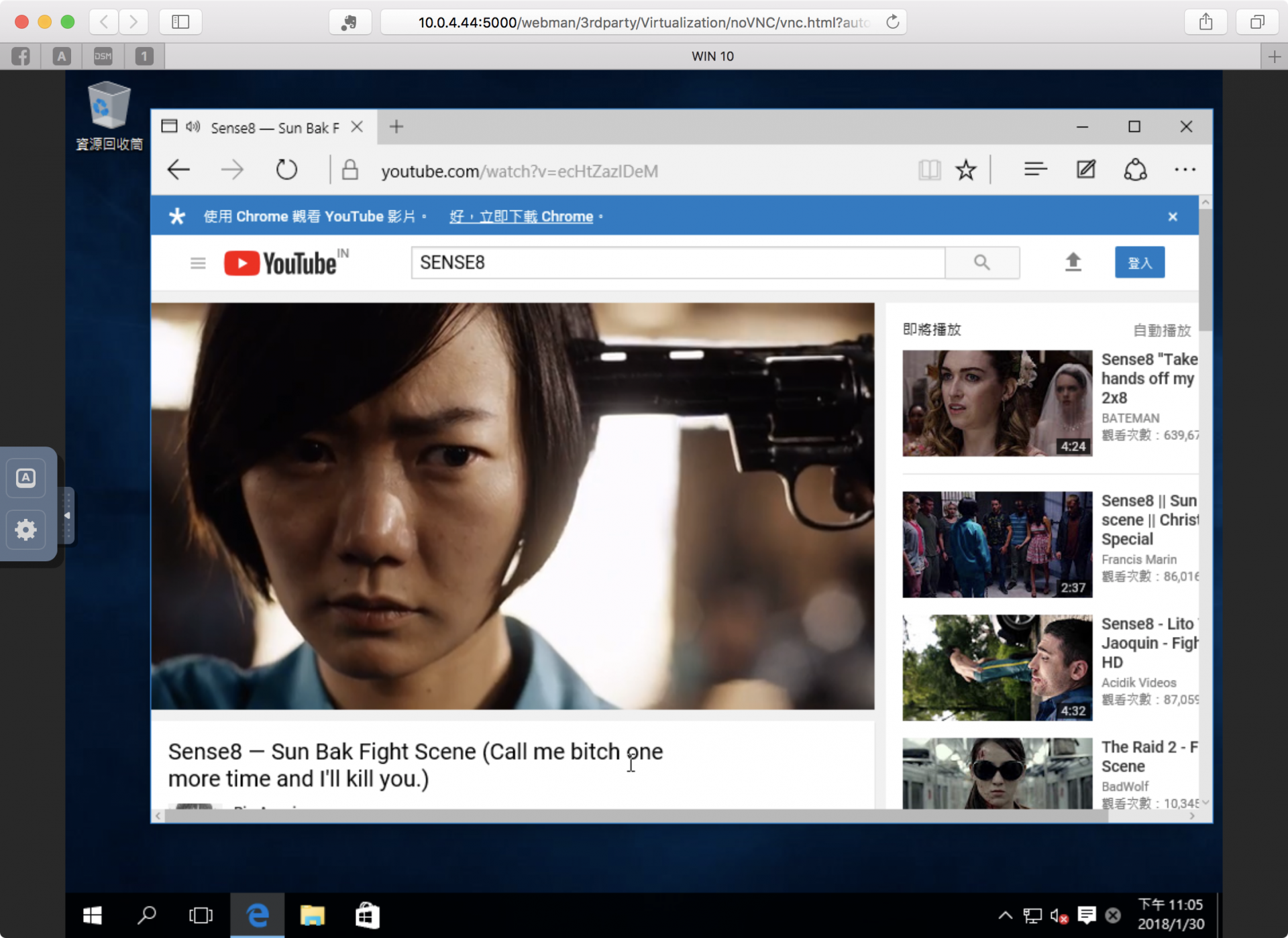The image size is (1288, 938).
Task: Click the Edge refresh page icon
Action: (286, 170)
